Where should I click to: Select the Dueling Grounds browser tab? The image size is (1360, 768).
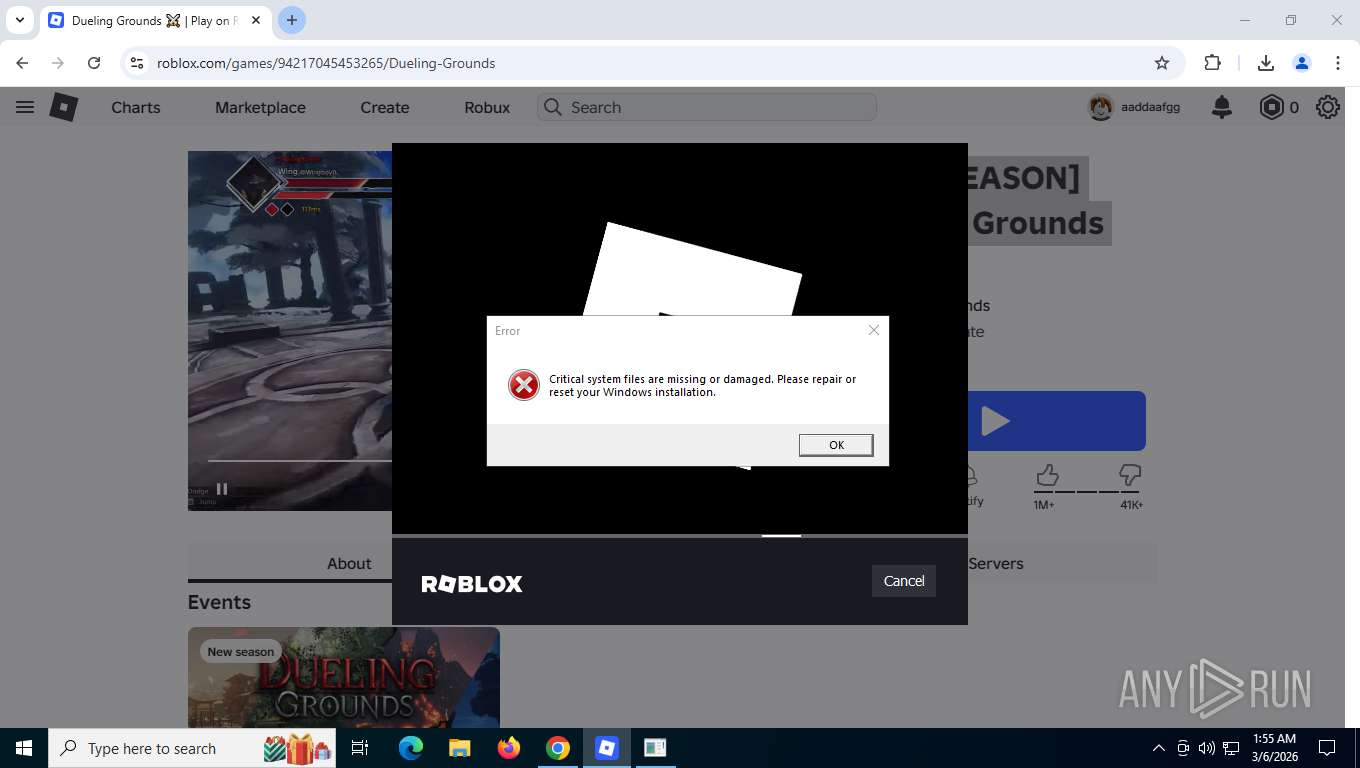[155, 21]
